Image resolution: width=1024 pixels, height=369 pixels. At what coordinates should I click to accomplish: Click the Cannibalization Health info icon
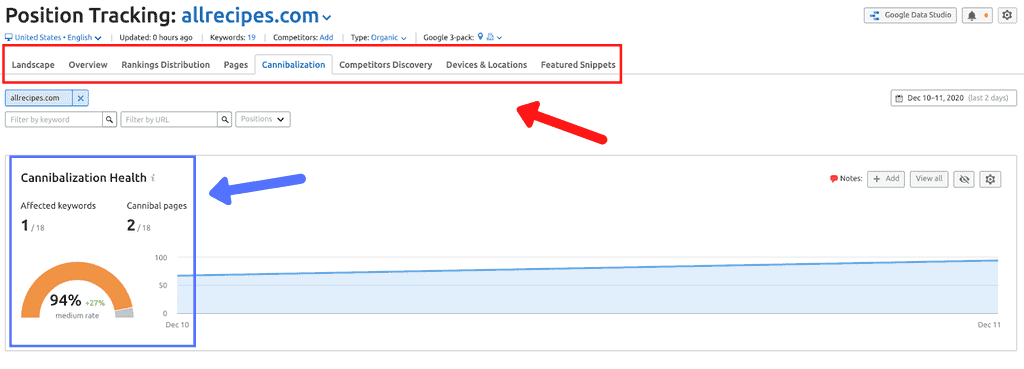[x=152, y=178]
